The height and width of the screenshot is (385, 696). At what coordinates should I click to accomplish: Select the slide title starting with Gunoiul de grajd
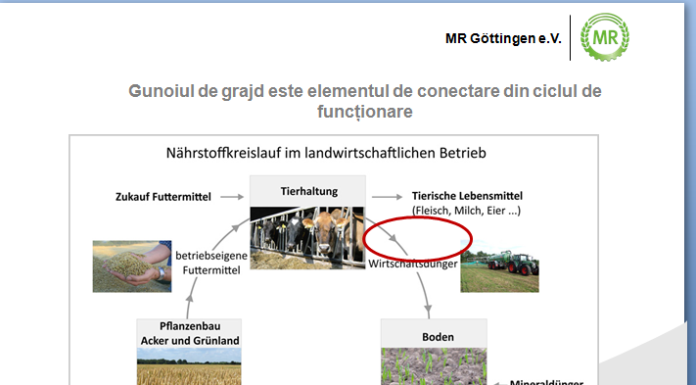coord(365,101)
